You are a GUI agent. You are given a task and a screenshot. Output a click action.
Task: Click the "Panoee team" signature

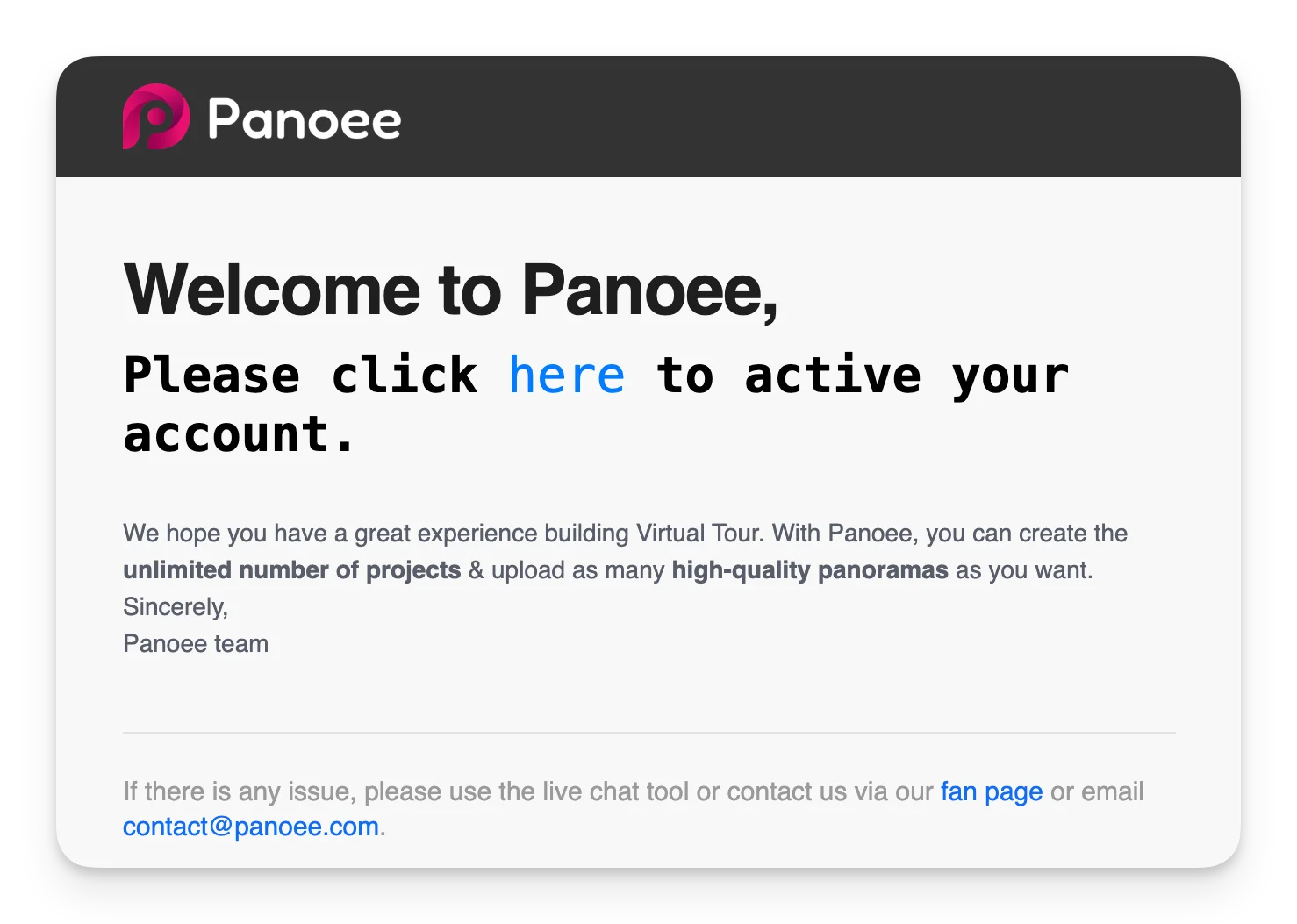pyautogui.click(x=196, y=644)
